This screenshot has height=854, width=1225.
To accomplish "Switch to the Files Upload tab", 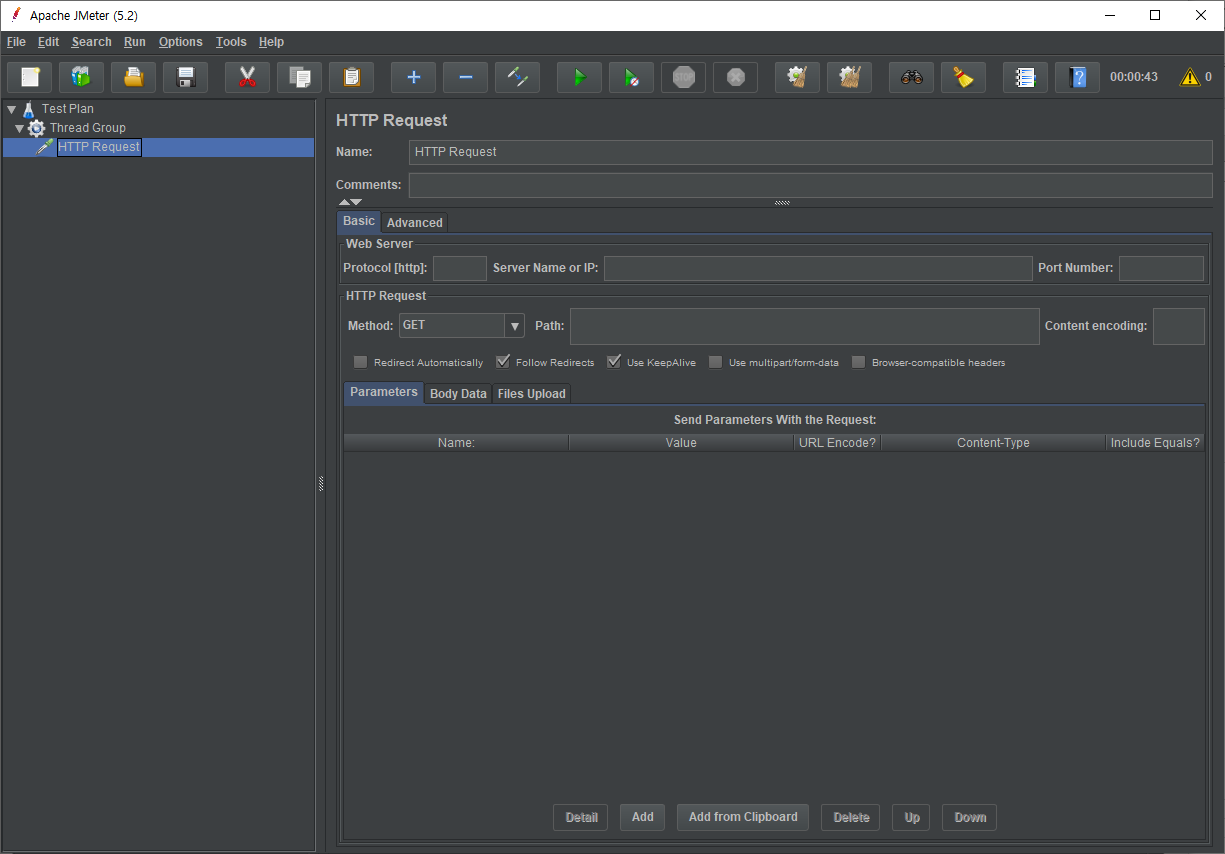I will pos(532,394).
